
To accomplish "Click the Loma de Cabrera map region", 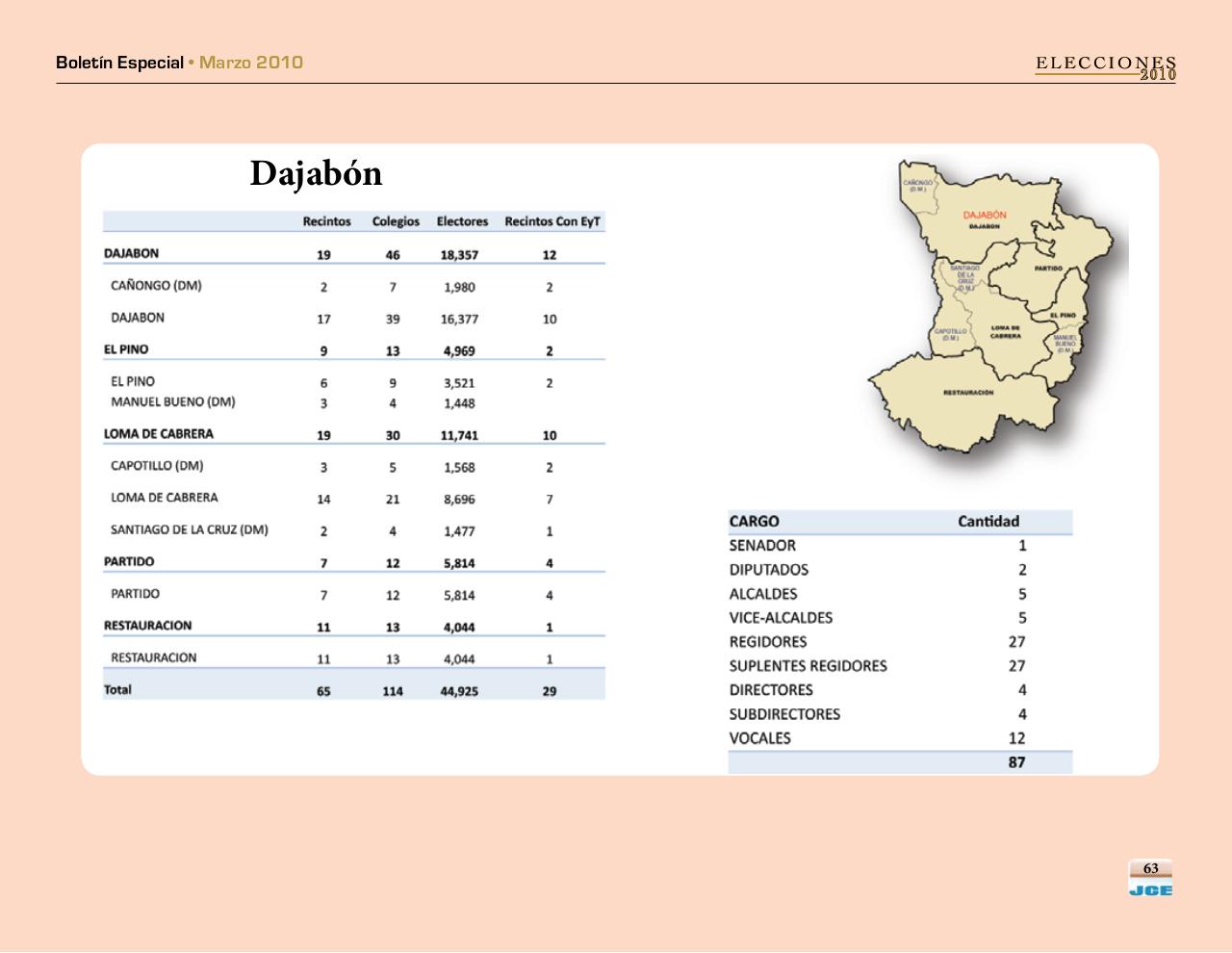I will pyautogui.click(x=1005, y=332).
